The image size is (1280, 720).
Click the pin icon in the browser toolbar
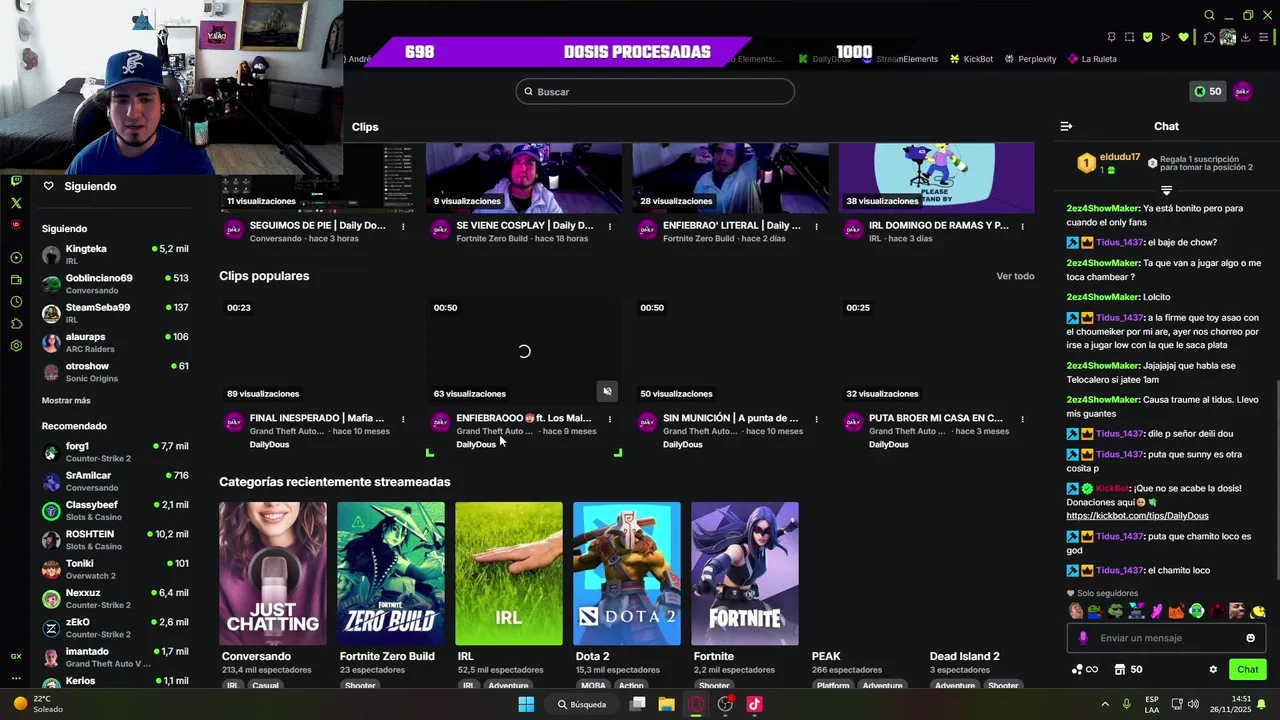1111,37
